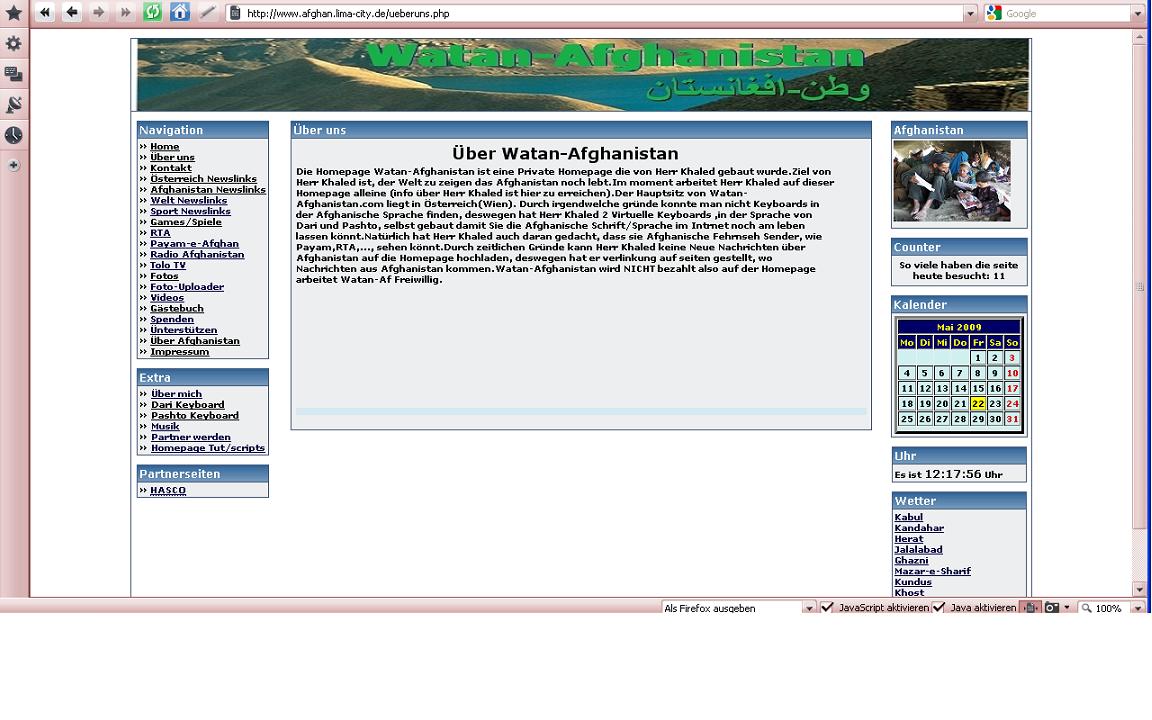Open the Dari Keyboard link

(188, 405)
